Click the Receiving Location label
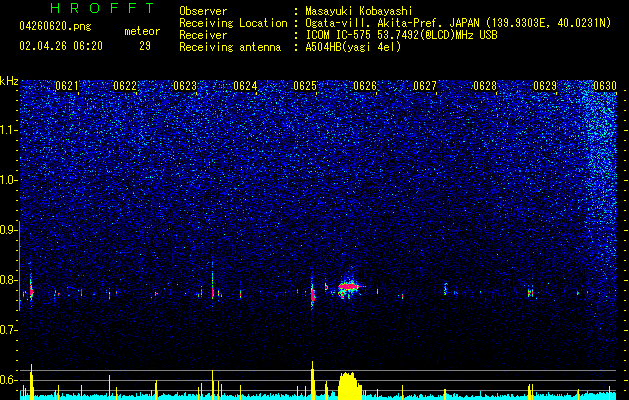This screenshot has width=629, height=400. pos(233,23)
